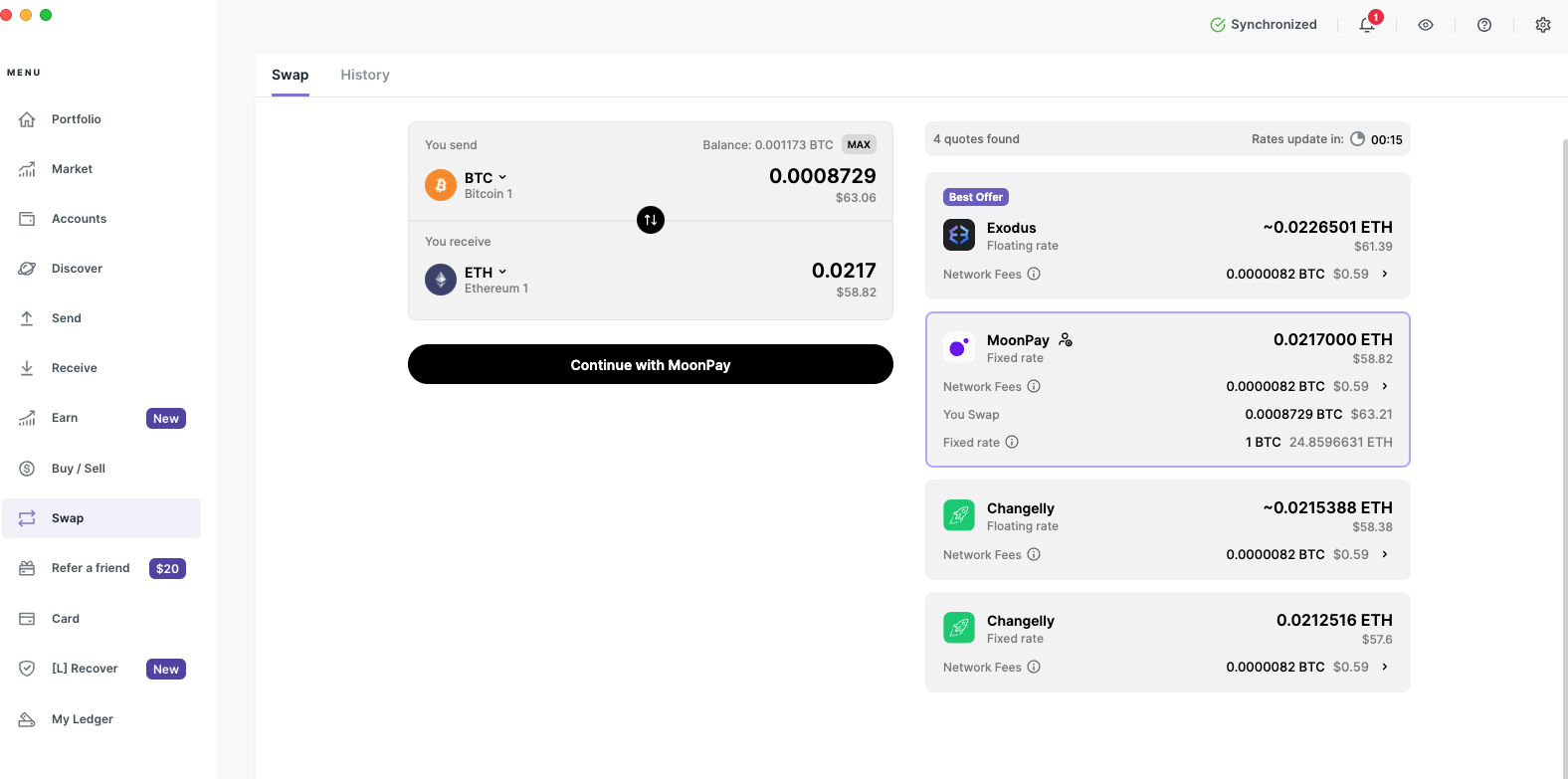This screenshot has width=1568, height=779.
Task: Toggle discreet mode eye icon
Action: (x=1426, y=25)
